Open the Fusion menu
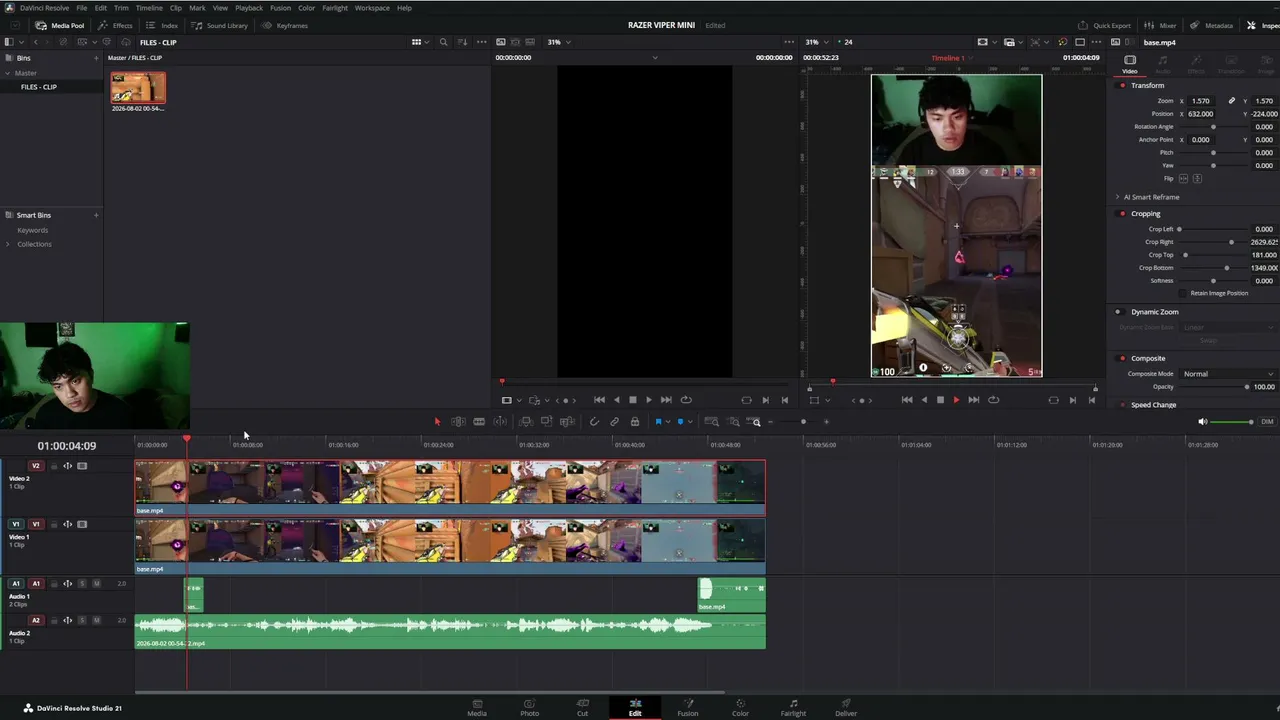The image size is (1280, 720). pos(280,8)
